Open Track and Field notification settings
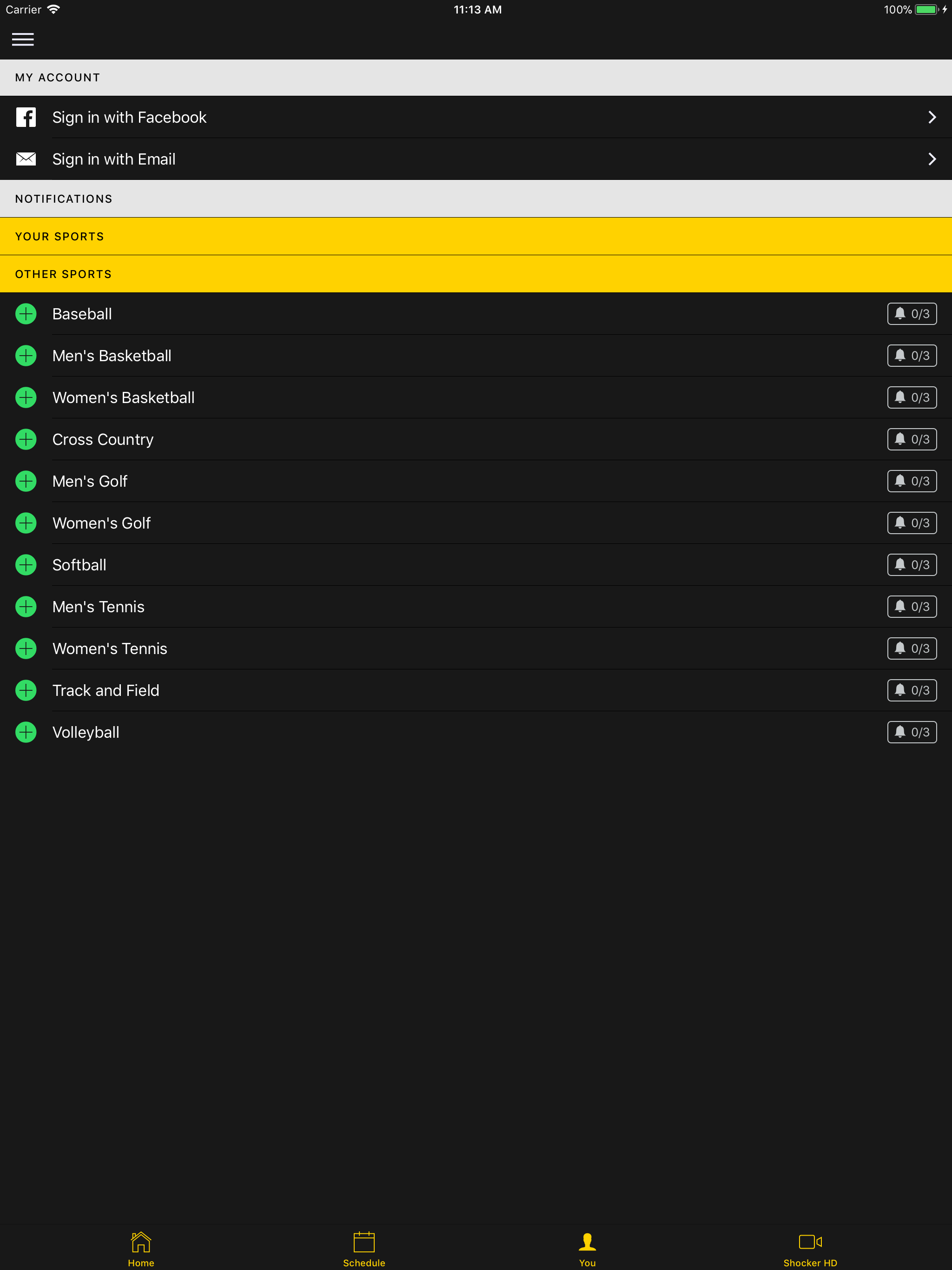Image resolution: width=952 pixels, height=1270 pixels. [912, 690]
